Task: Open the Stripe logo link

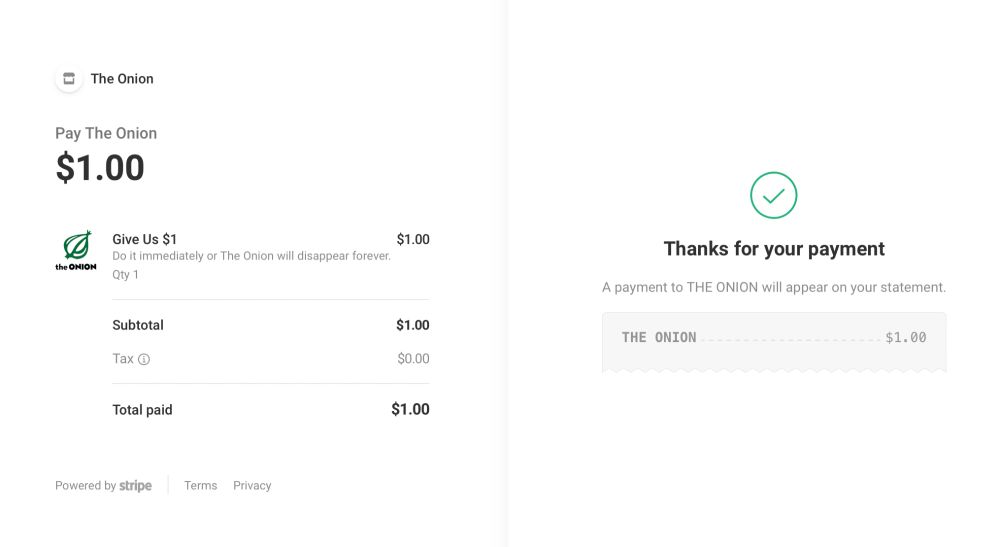Action: click(135, 486)
